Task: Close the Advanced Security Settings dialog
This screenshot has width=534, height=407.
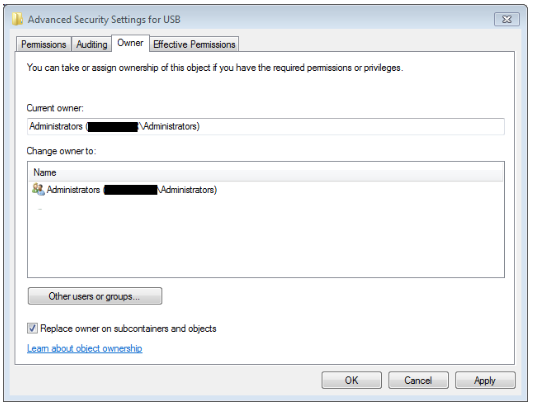Action: 506,19
